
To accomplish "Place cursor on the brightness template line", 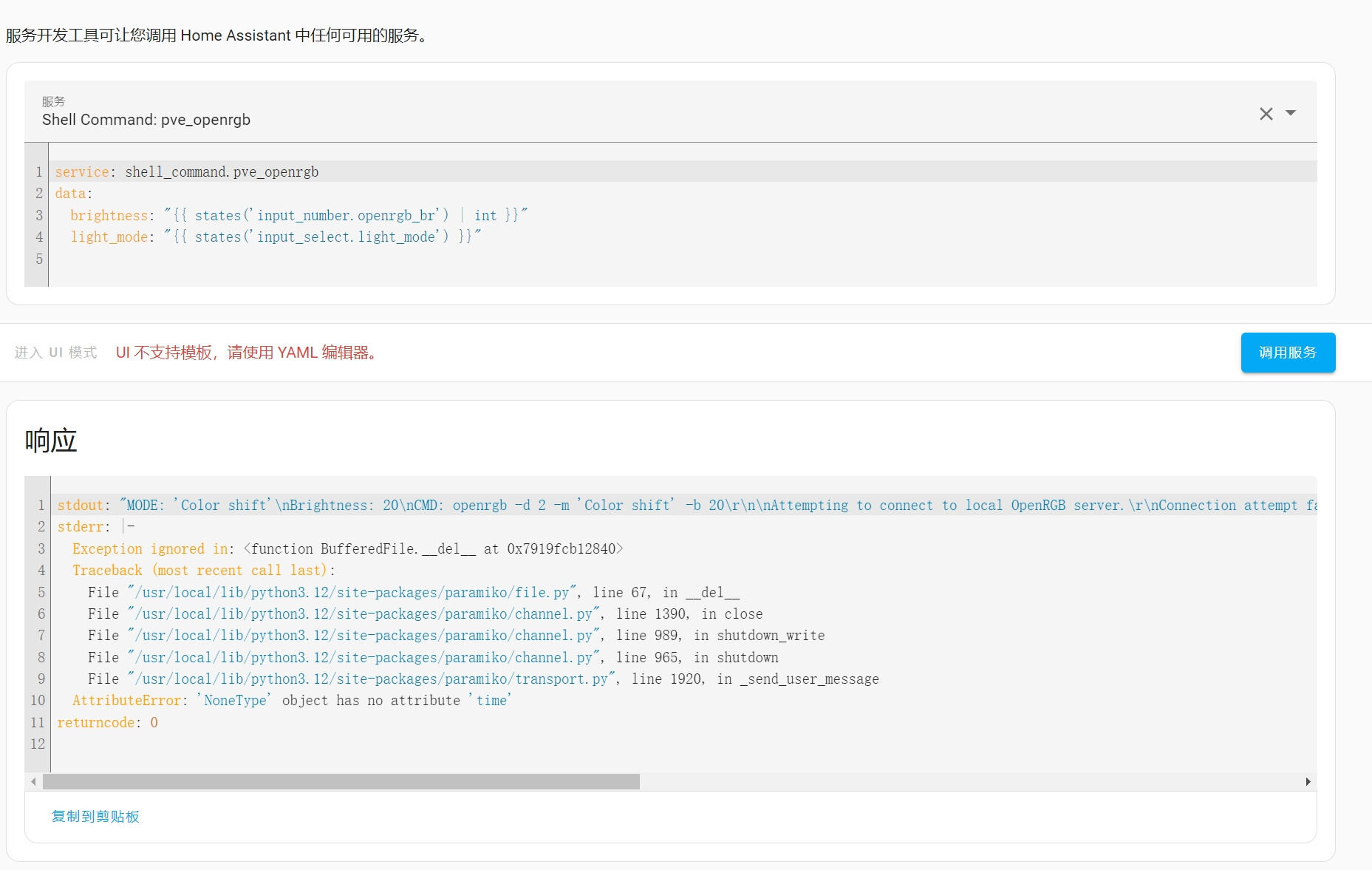I will pyautogui.click(x=298, y=215).
